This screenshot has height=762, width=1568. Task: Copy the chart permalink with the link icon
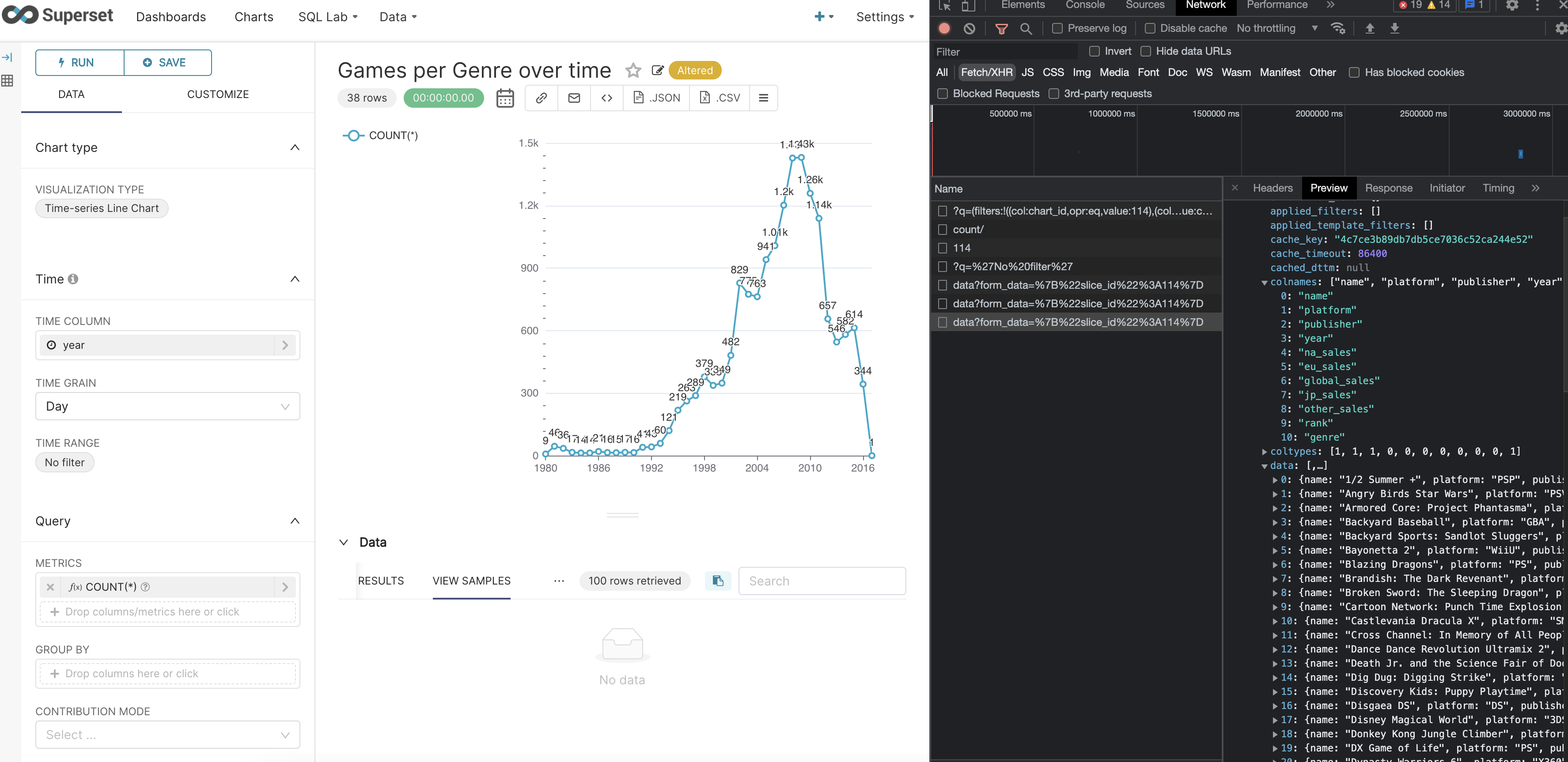click(x=541, y=98)
